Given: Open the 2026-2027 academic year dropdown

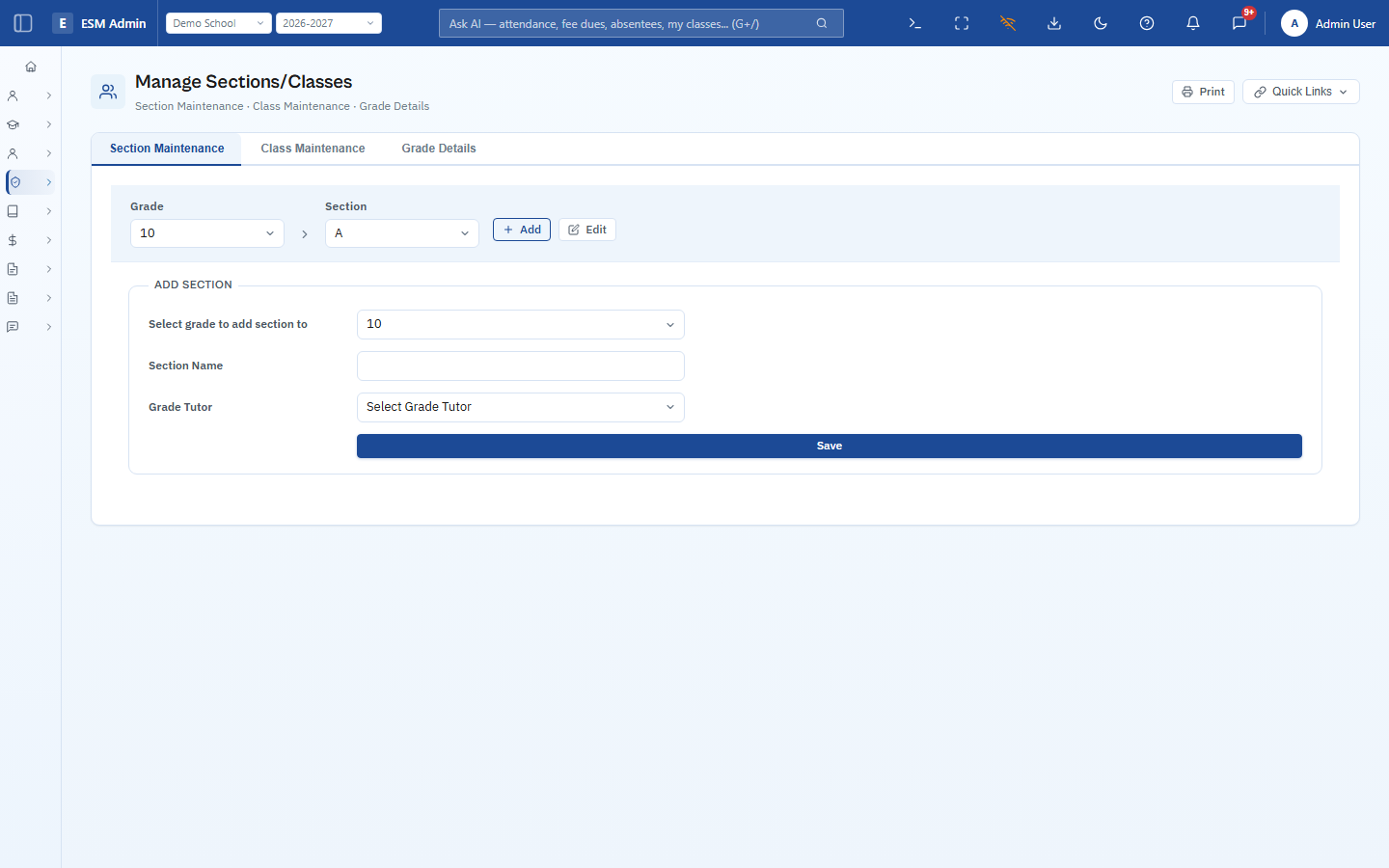Looking at the screenshot, I should point(329,23).
